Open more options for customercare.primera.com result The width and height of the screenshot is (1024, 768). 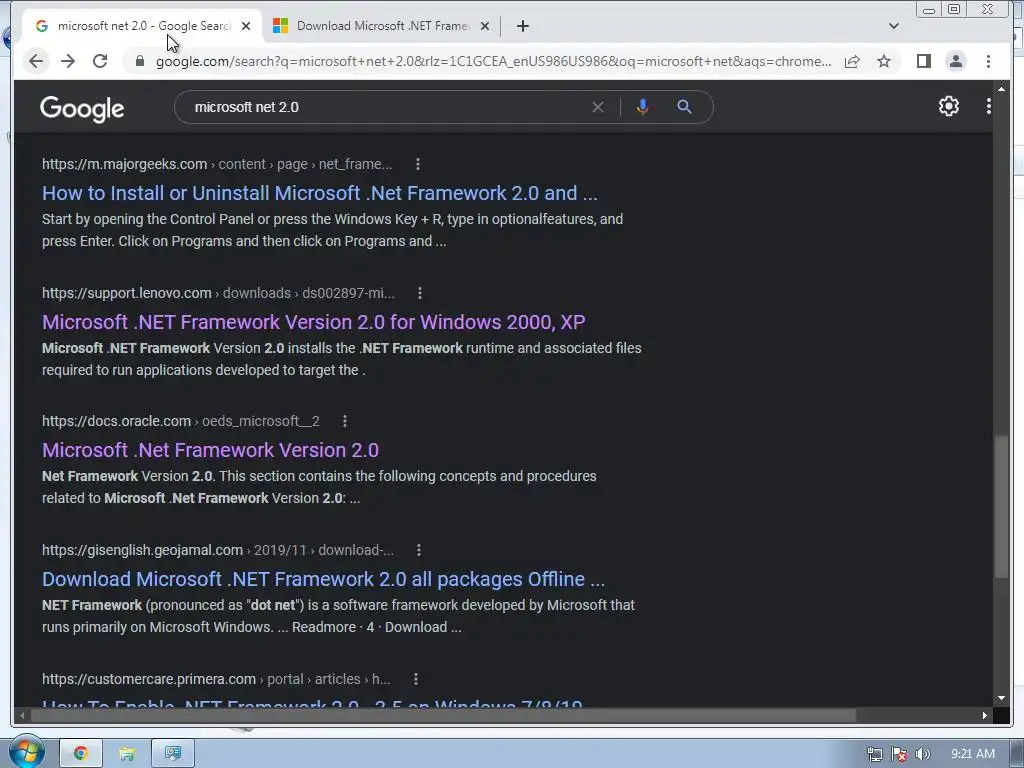415,679
